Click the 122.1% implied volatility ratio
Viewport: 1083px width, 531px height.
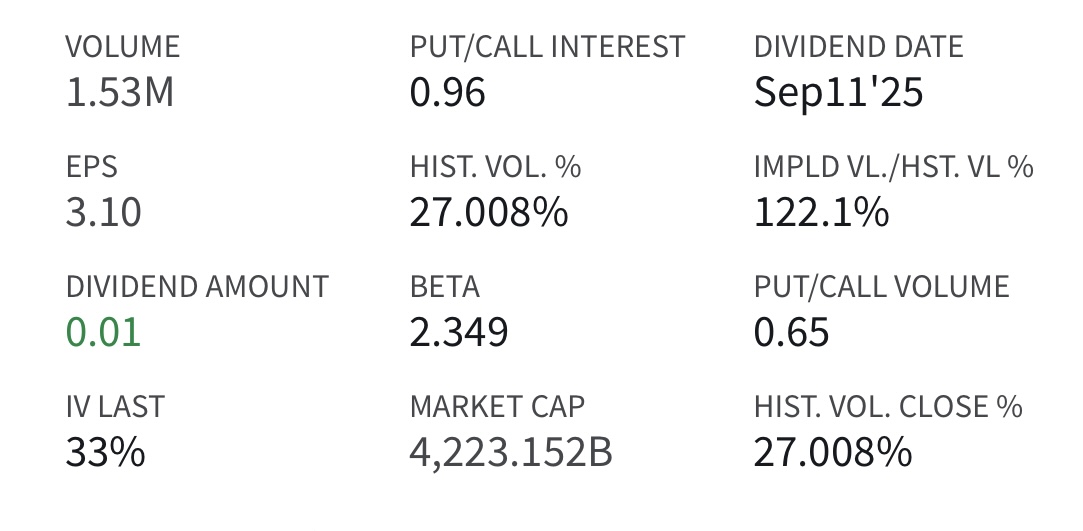pos(821,212)
